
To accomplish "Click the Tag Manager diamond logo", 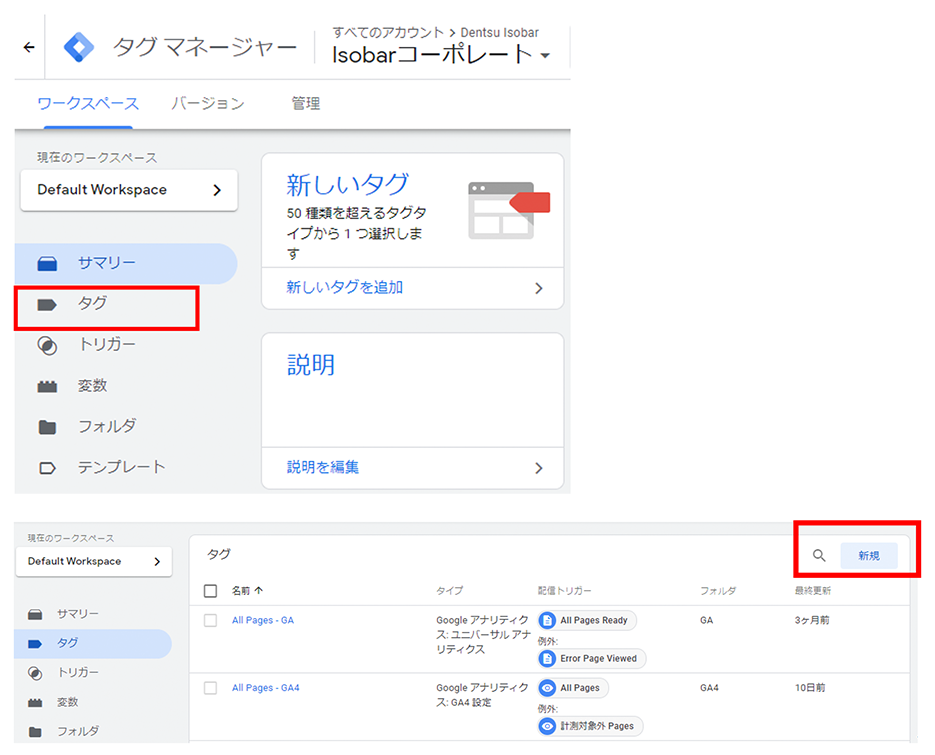I will (79, 47).
